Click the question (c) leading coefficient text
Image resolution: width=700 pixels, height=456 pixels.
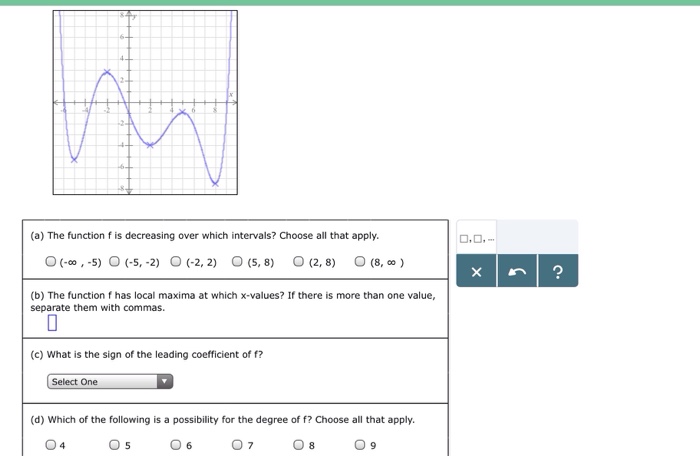pos(147,354)
